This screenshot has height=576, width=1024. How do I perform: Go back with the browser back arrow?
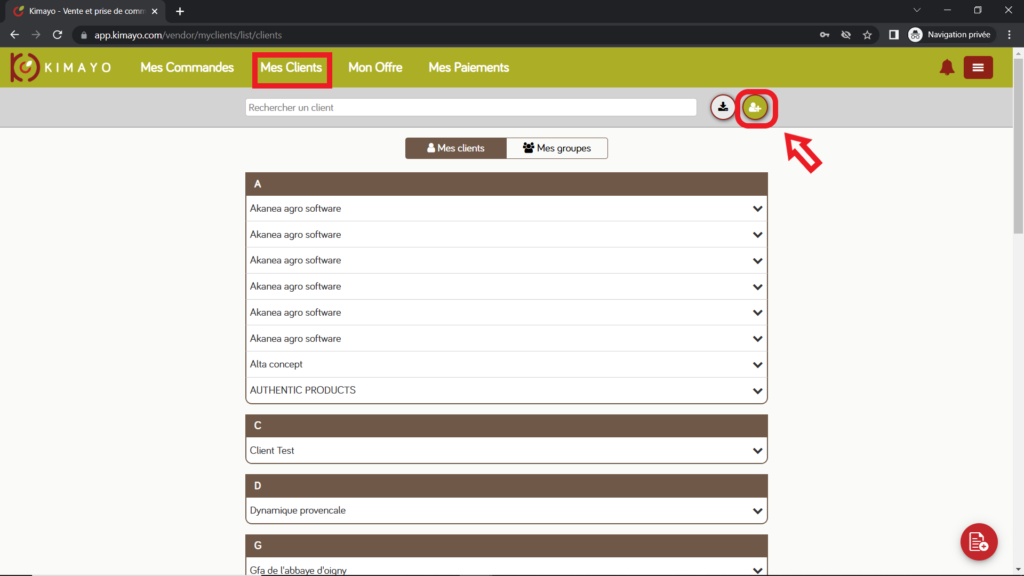[14, 35]
